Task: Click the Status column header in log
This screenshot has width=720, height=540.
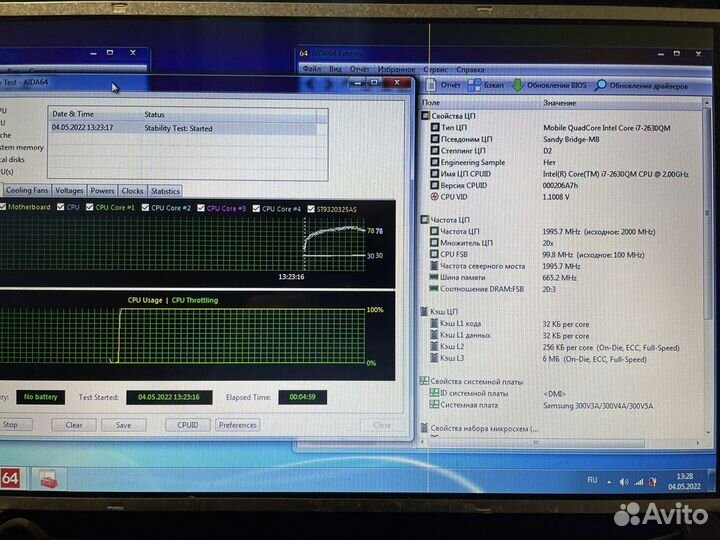Action: tap(229, 114)
